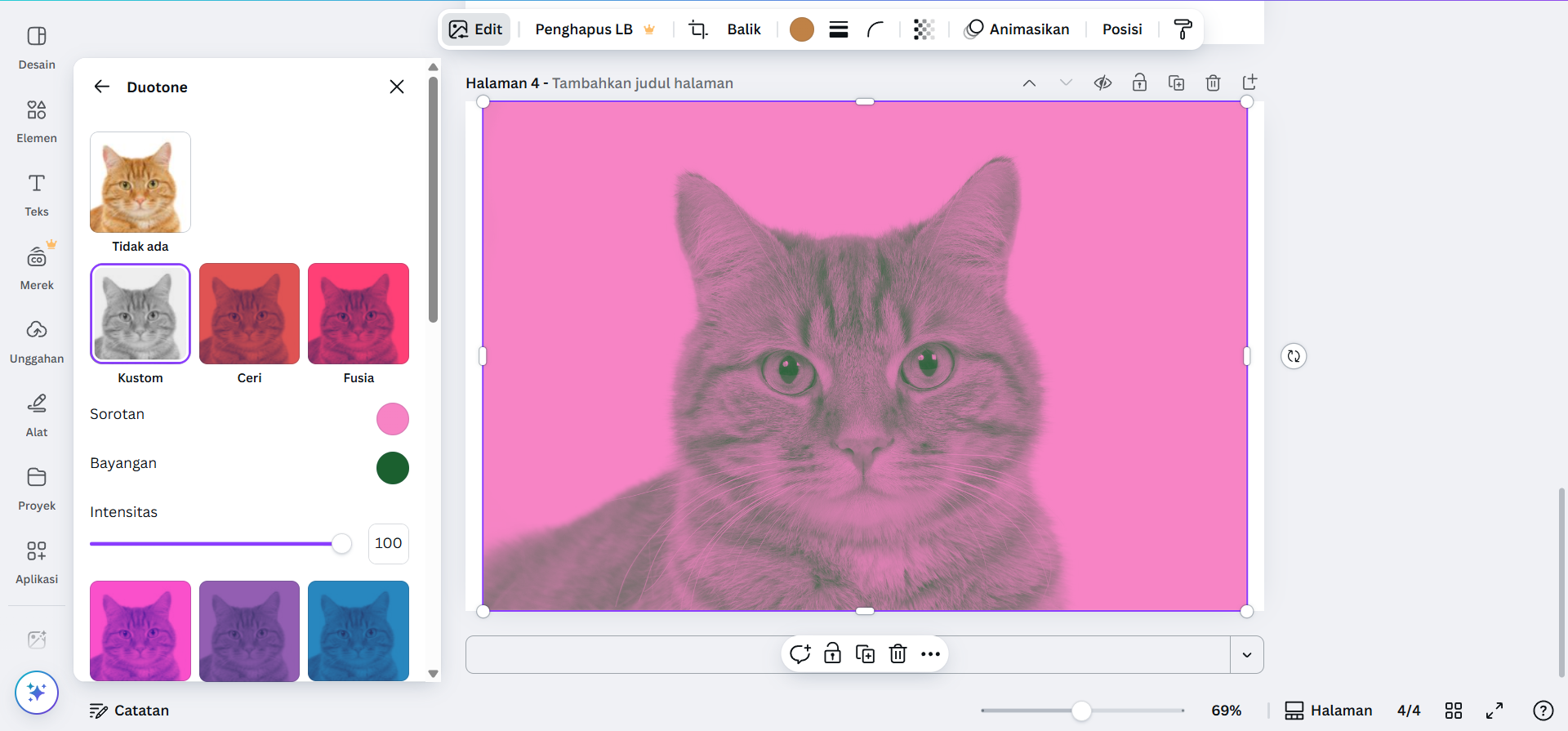Open the Proyek projects panel
1568x731 pixels.
[x=37, y=489]
